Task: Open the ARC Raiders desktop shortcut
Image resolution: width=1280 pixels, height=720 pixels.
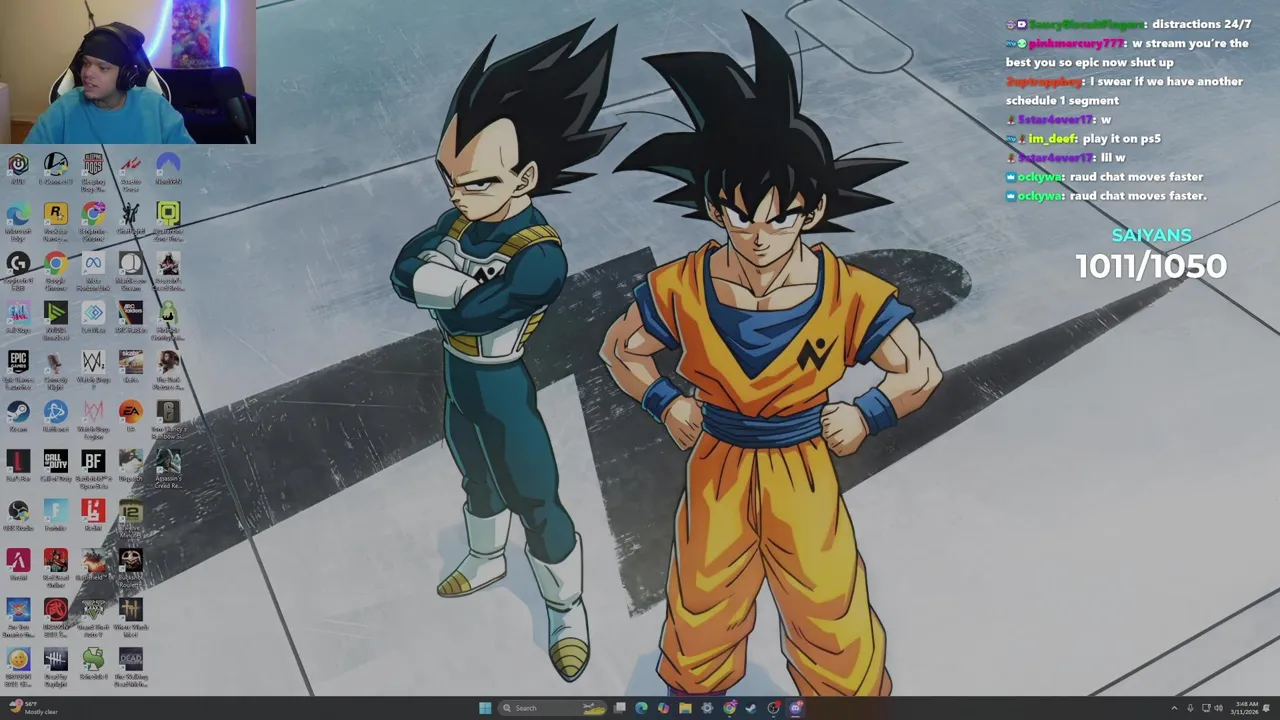Action: coord(131,318)
